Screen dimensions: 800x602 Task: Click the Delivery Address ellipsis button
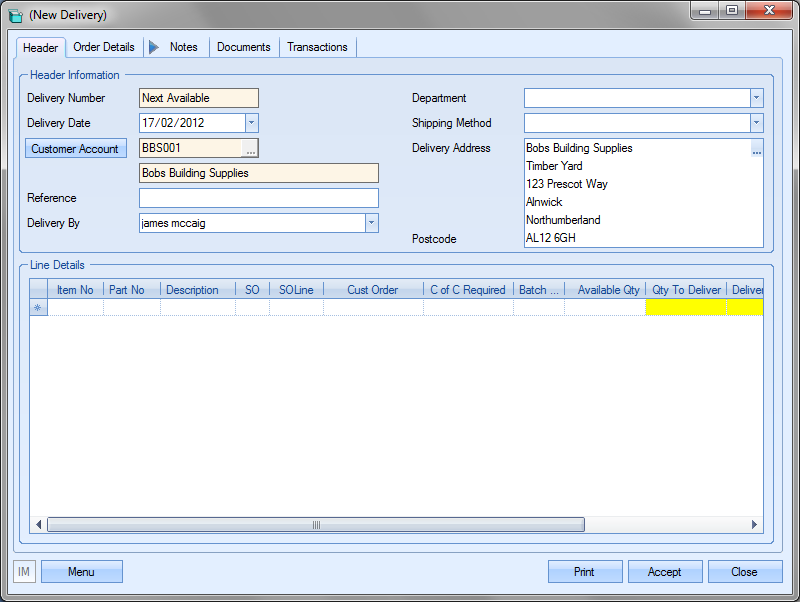pyautogui.click(x=757, y=150)
